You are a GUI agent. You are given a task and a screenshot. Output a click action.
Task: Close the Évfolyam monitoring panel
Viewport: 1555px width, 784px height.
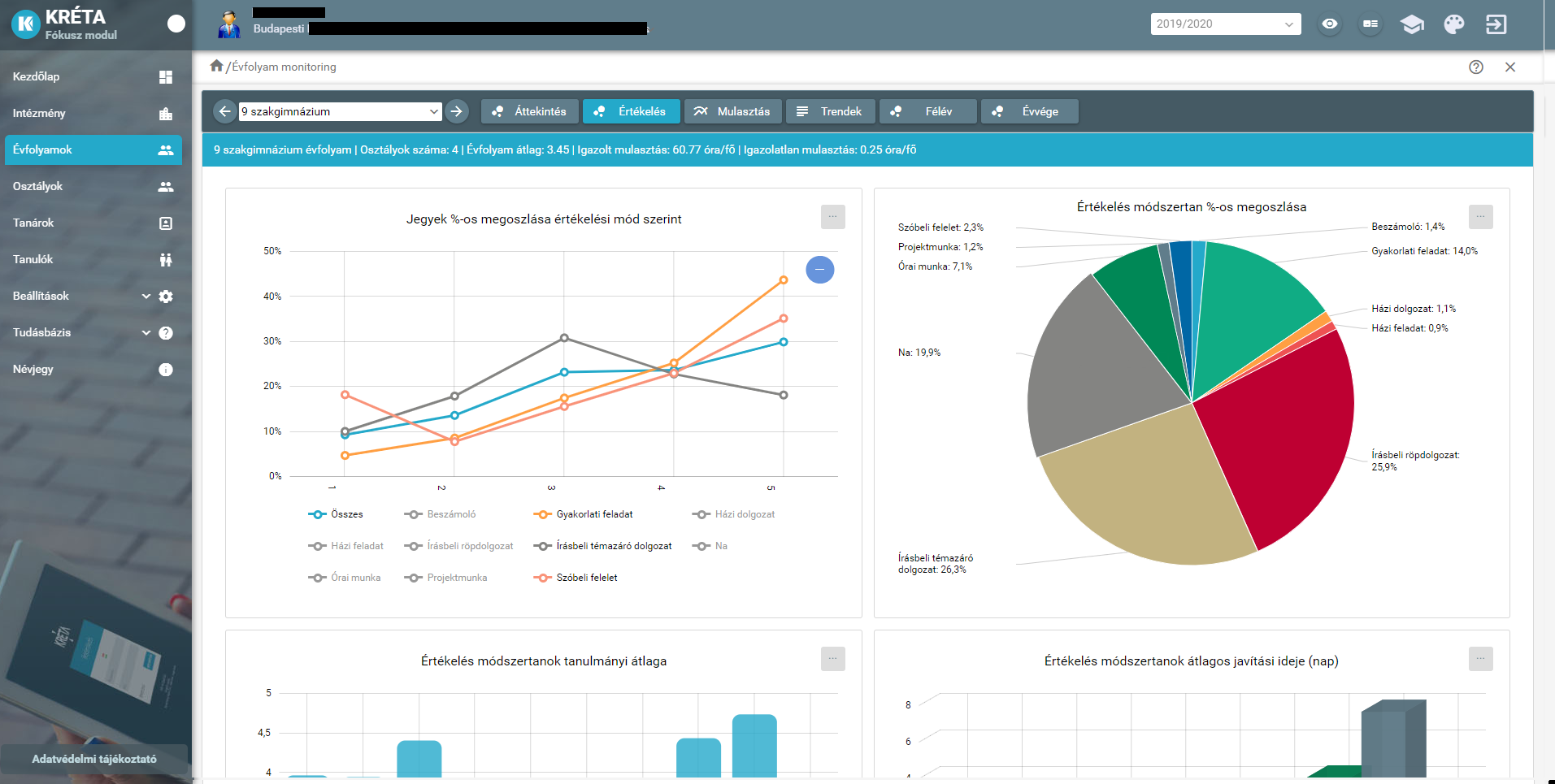[x=1510, y=67]
